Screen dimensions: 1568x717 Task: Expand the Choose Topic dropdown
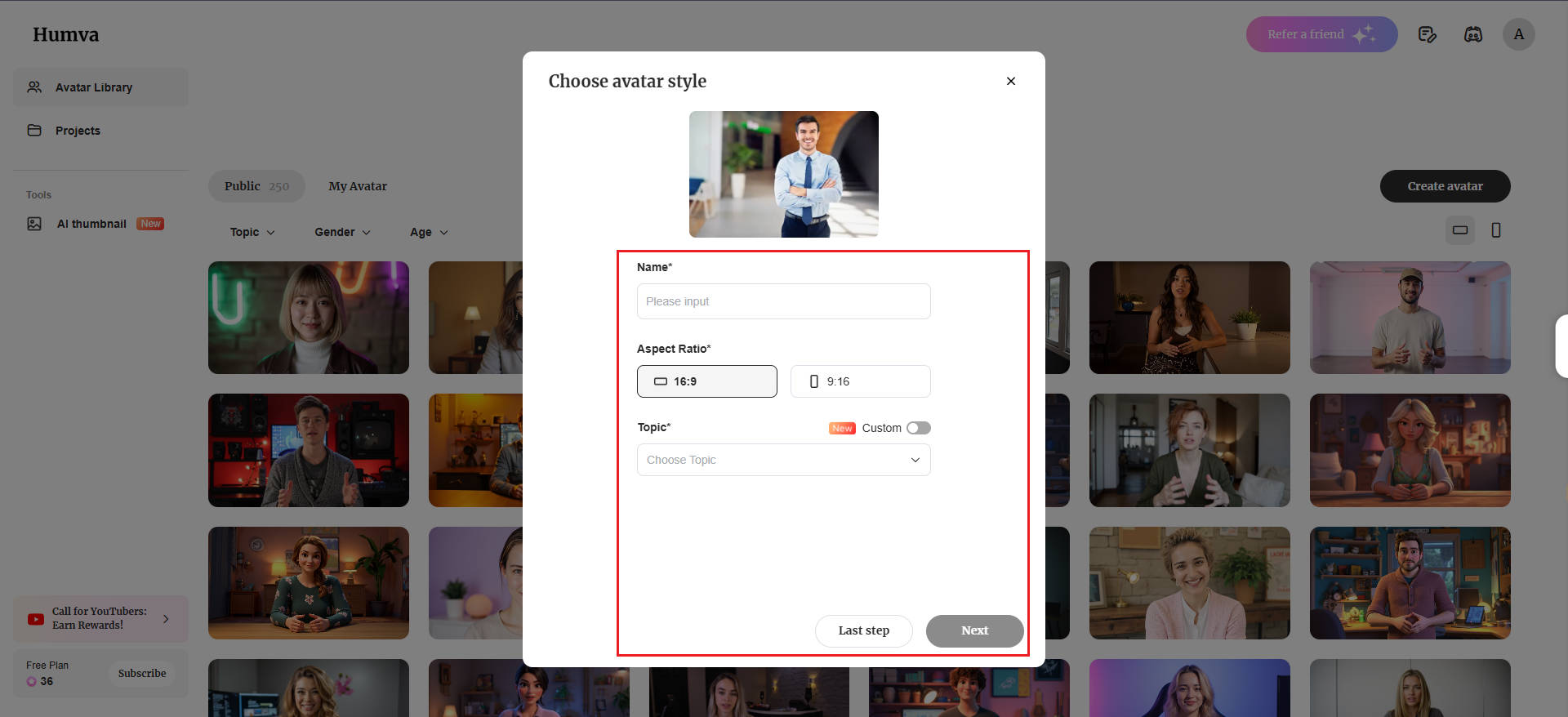tap(784, 460)
